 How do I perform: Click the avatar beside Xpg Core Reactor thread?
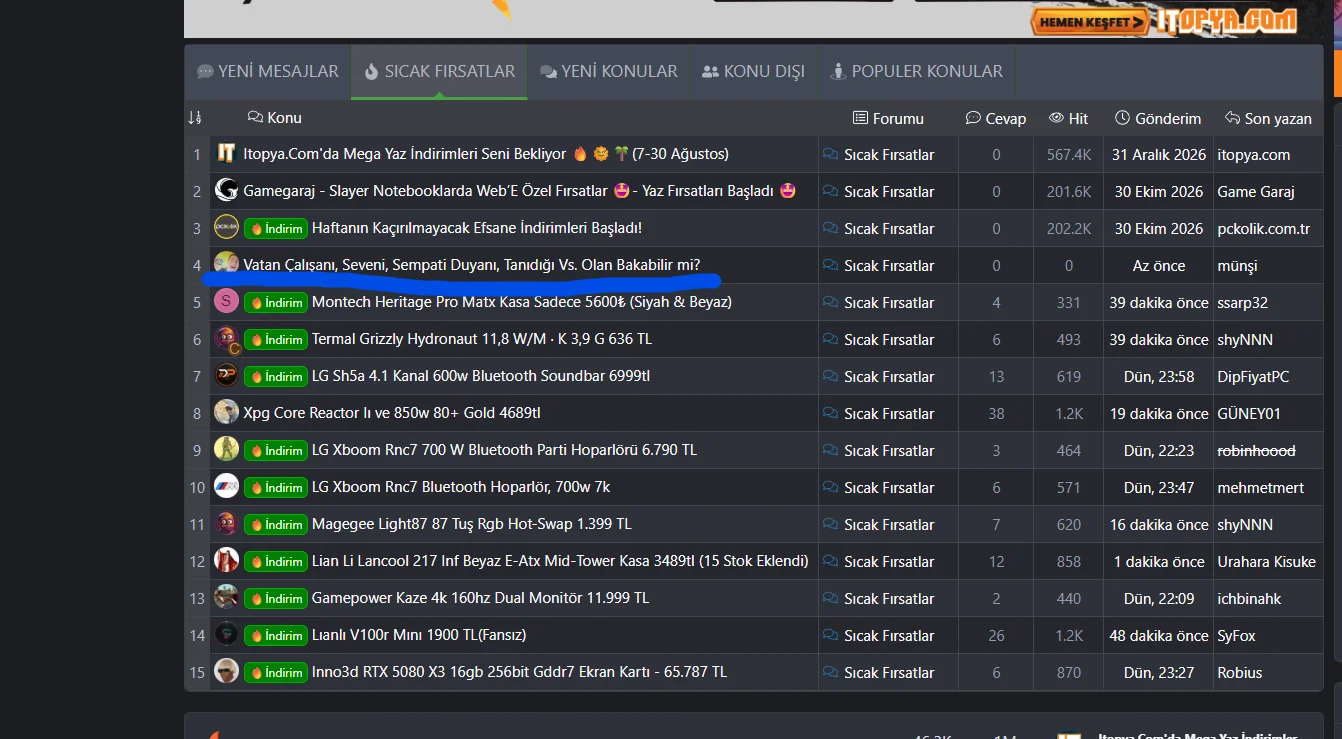tap(226, 413)
